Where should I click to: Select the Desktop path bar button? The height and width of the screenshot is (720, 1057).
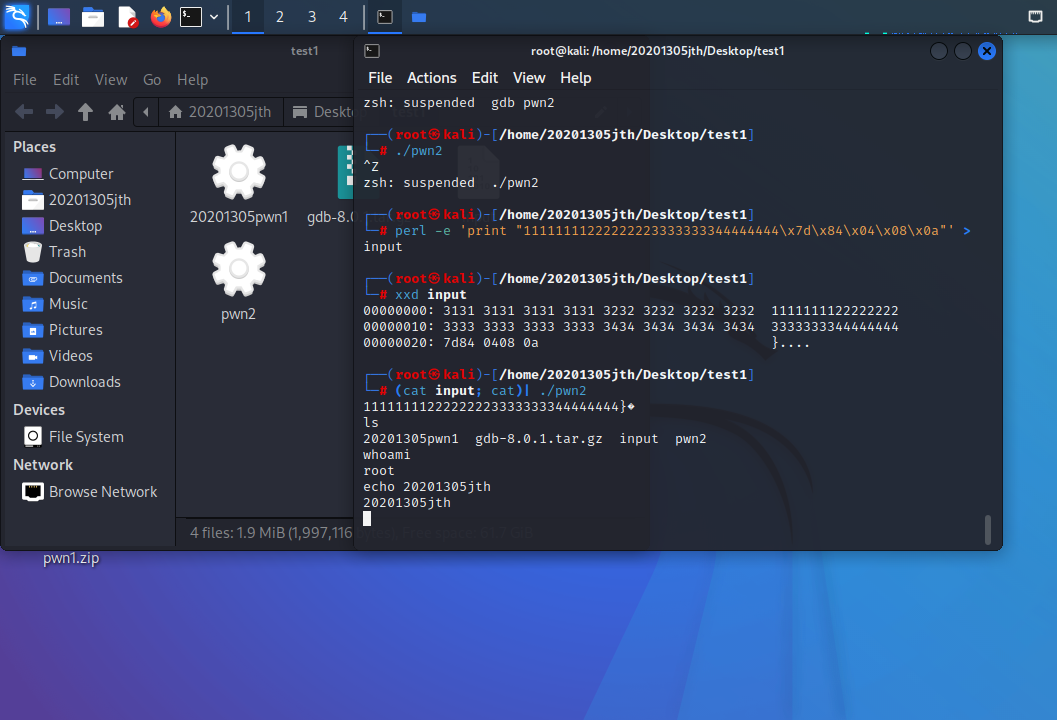click(321, 112)
